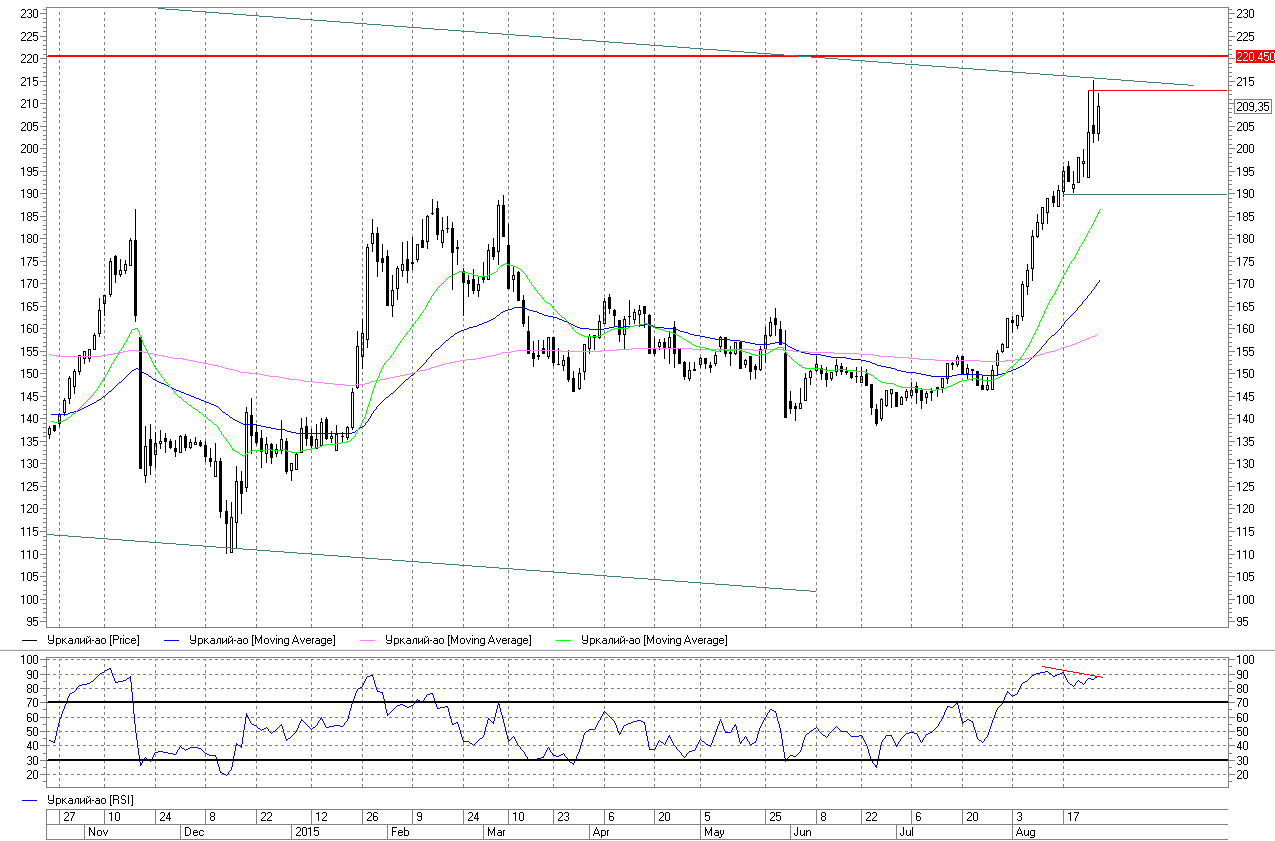Image resolution: width=1275 pixels, height=841 pixels.
Task: Click the Nov month label on time axis
Action: coord(97,832)
